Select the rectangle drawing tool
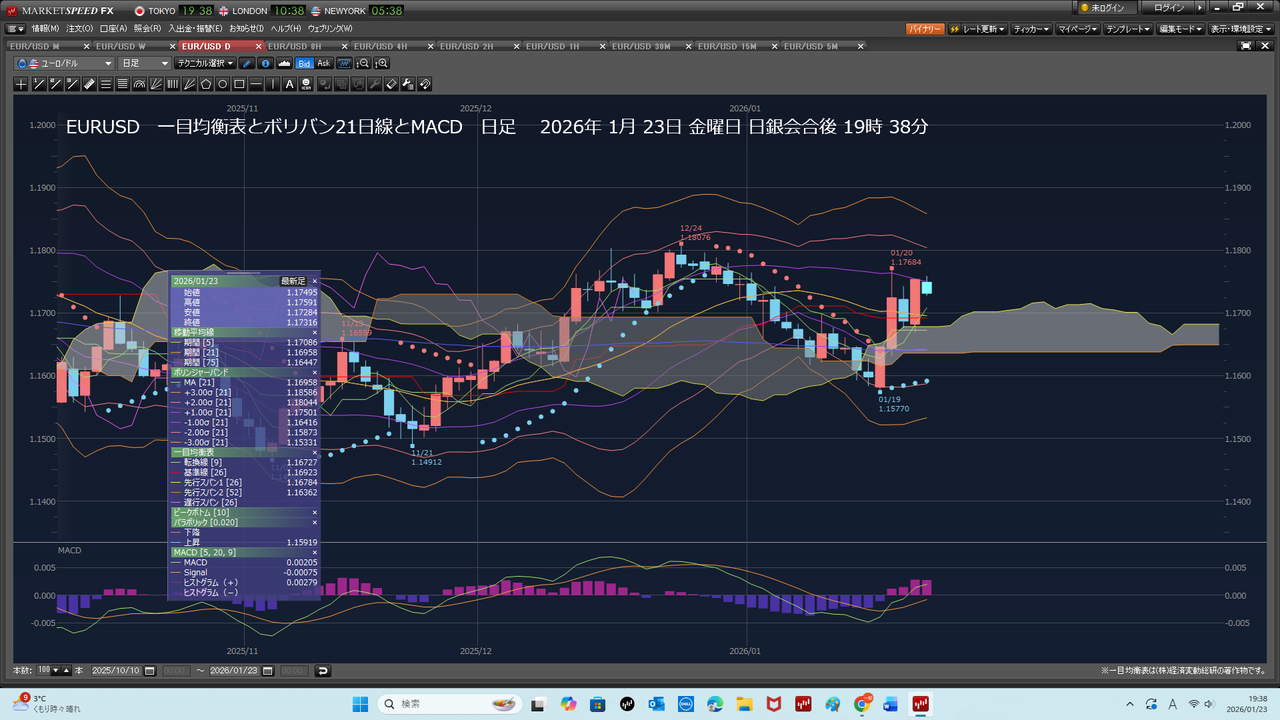Image resolution: width=1280 pixels, height=720 pixels. [240, 84]
